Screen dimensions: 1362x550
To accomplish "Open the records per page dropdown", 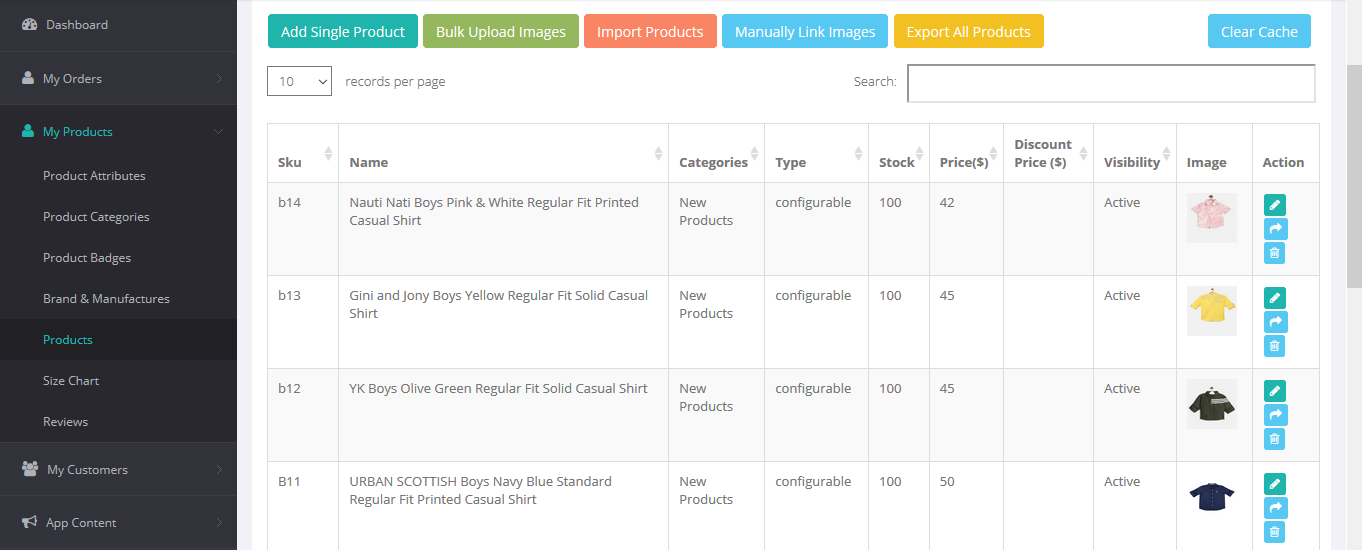I will click(x=299, y=82).
